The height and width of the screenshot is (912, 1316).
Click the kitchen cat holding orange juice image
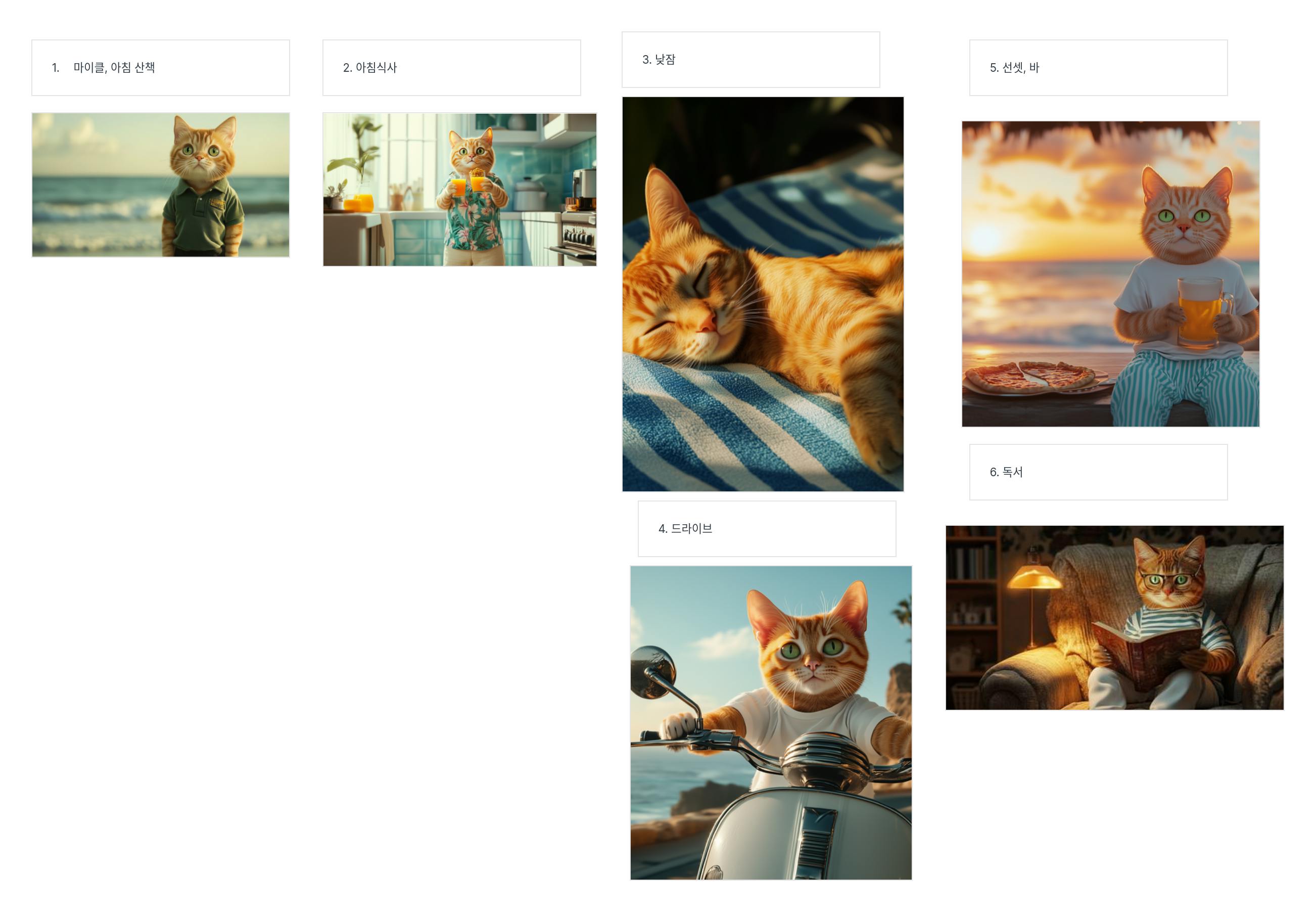pyautogui.click(x=459, y=189)
